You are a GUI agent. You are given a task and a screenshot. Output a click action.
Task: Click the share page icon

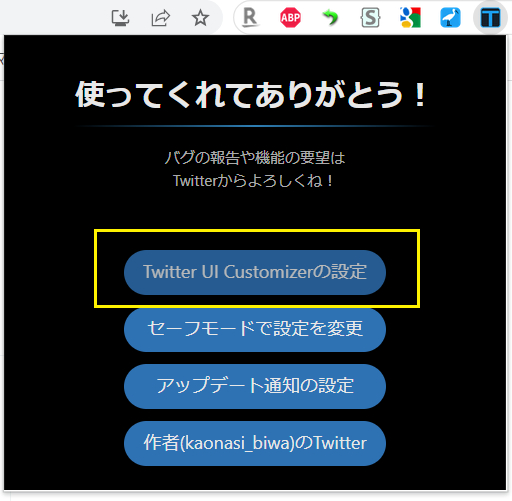click(x=161, y=18)
